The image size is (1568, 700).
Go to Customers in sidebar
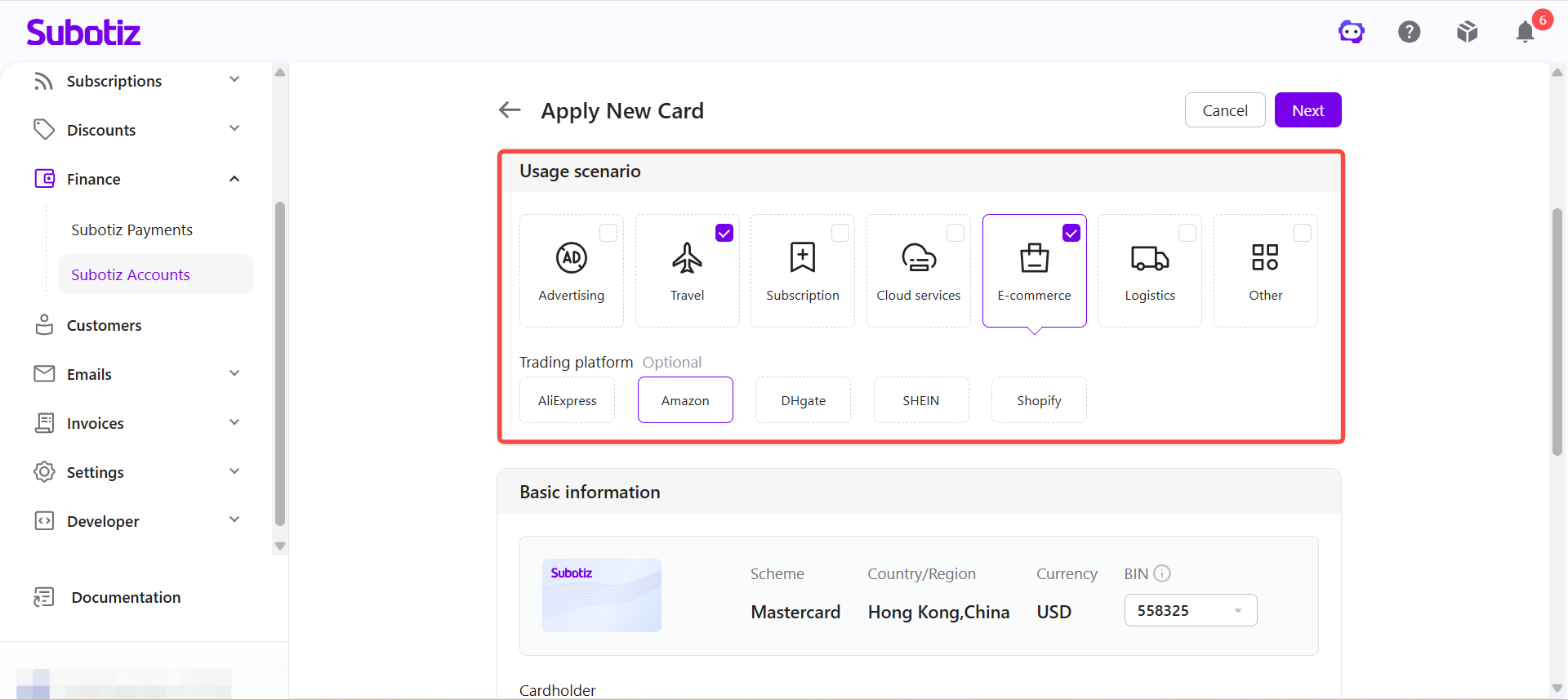[105, 325]
